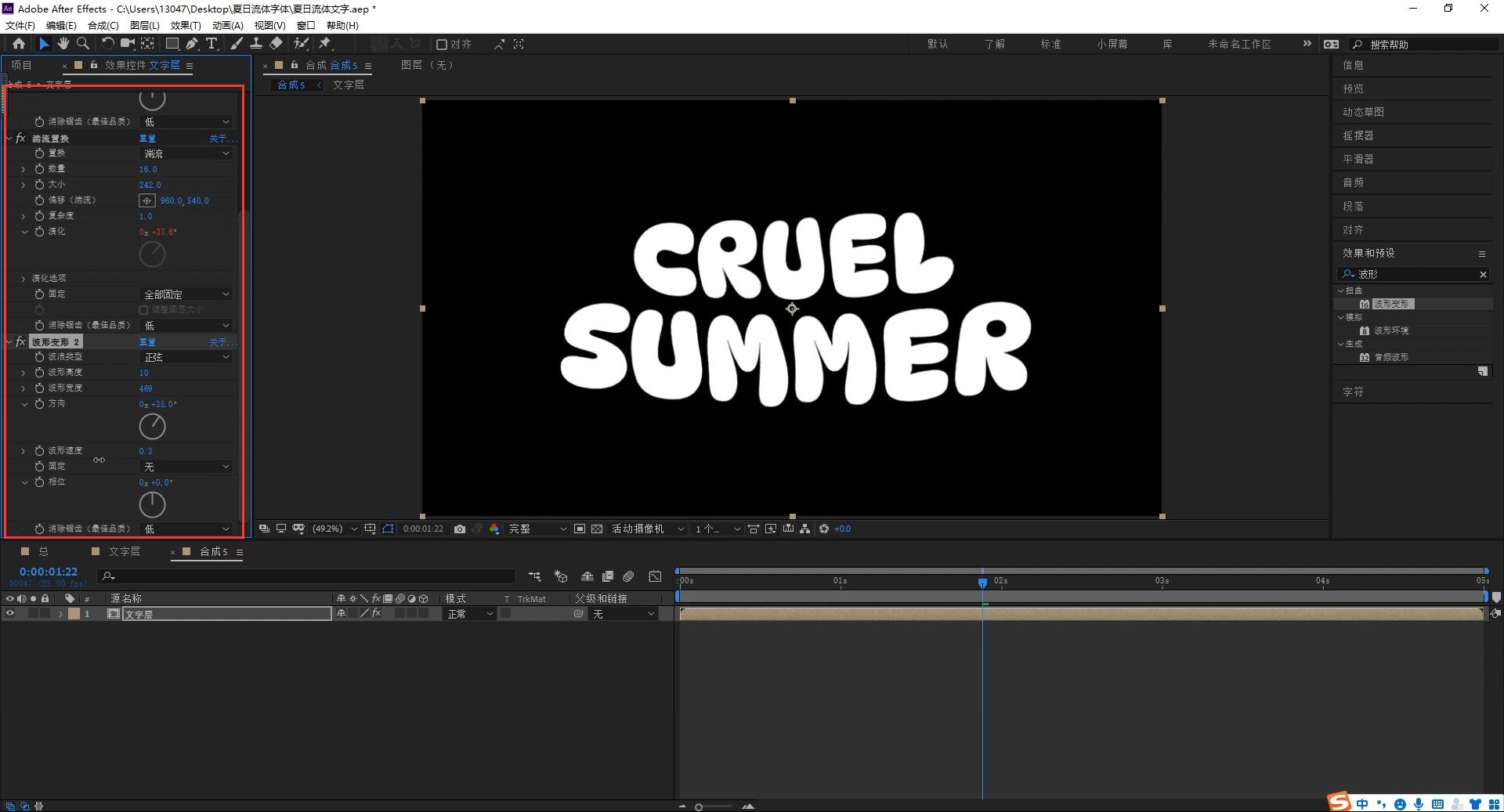The width and height of the screenshot is (1504, 812).
Task: Select the Horizontal Type tool
Action: [x=211, y=44]
